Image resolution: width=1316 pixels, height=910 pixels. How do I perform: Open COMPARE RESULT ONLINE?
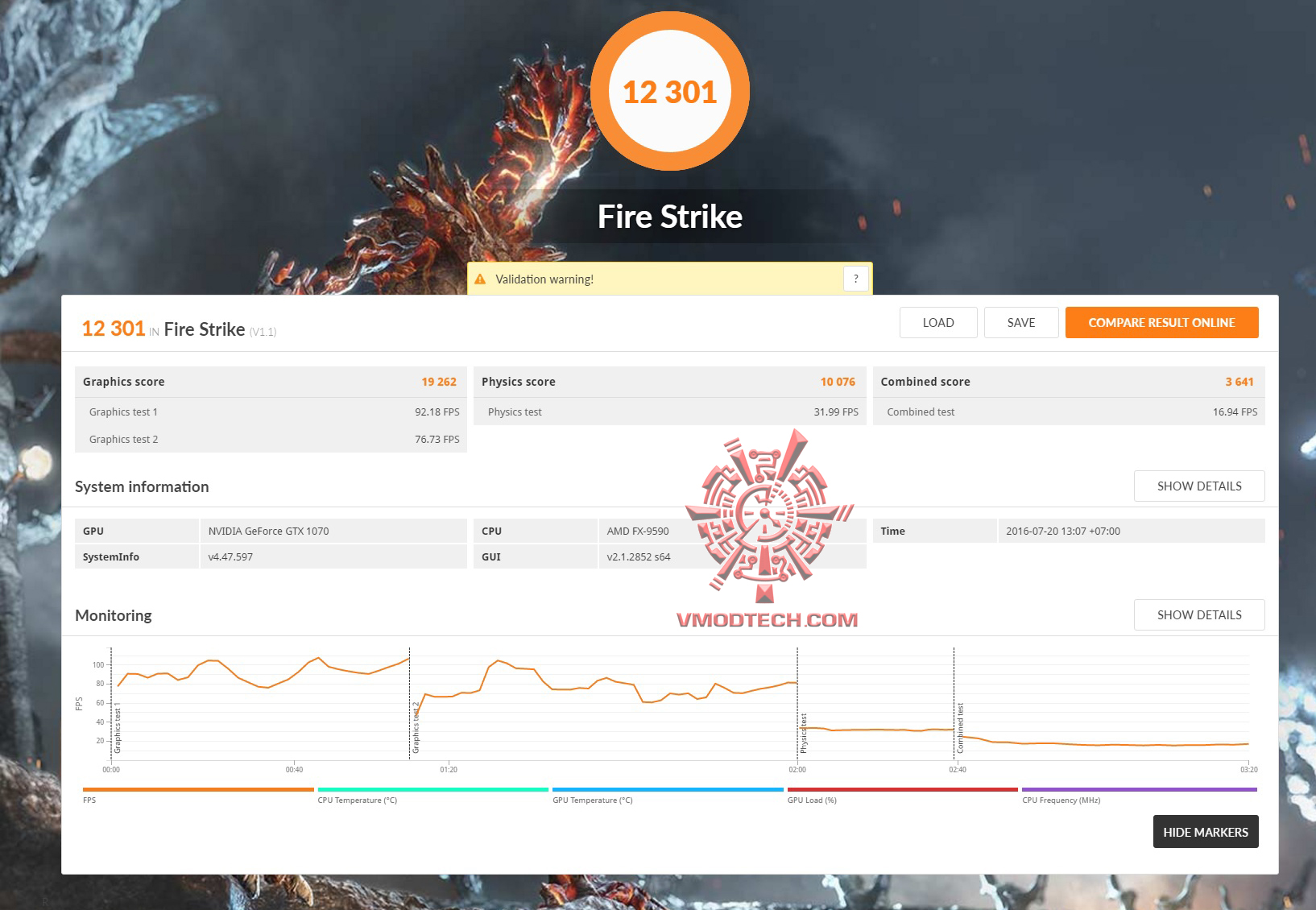point(1161,323)
